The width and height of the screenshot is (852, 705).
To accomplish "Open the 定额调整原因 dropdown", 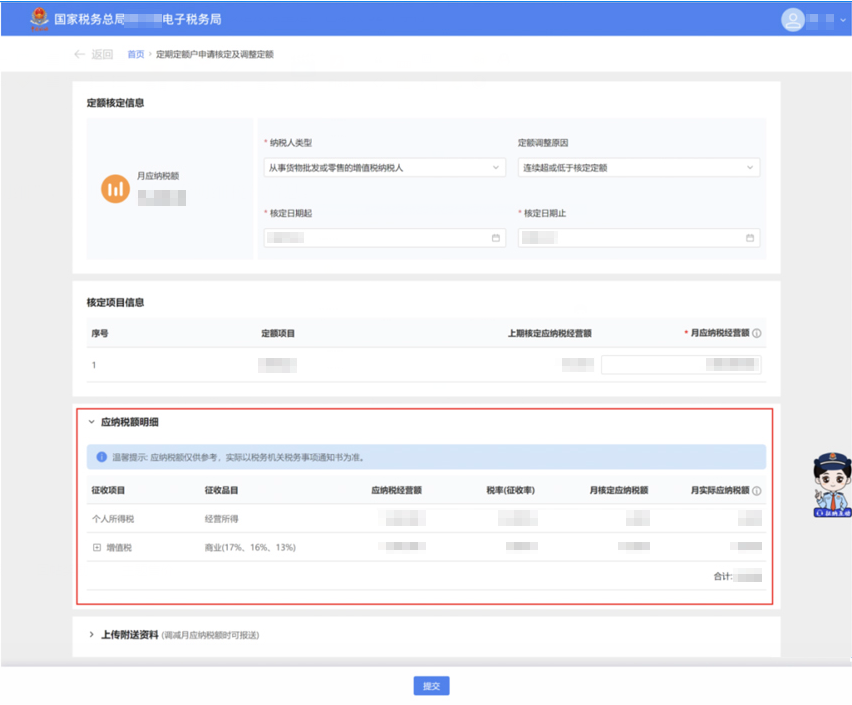I will [x=638, y=168].
